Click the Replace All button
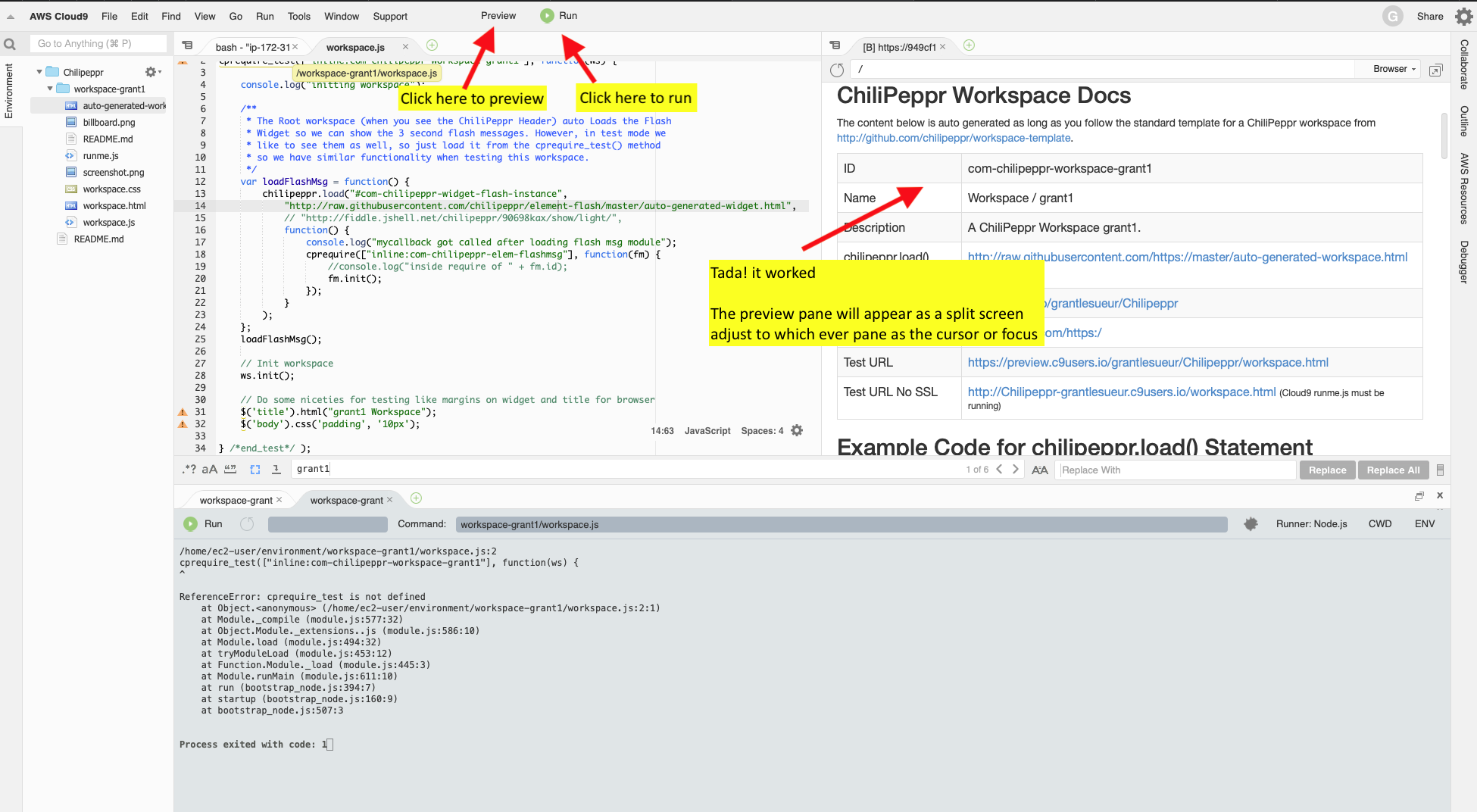 pyautogui.click(x=1393, y=470)
